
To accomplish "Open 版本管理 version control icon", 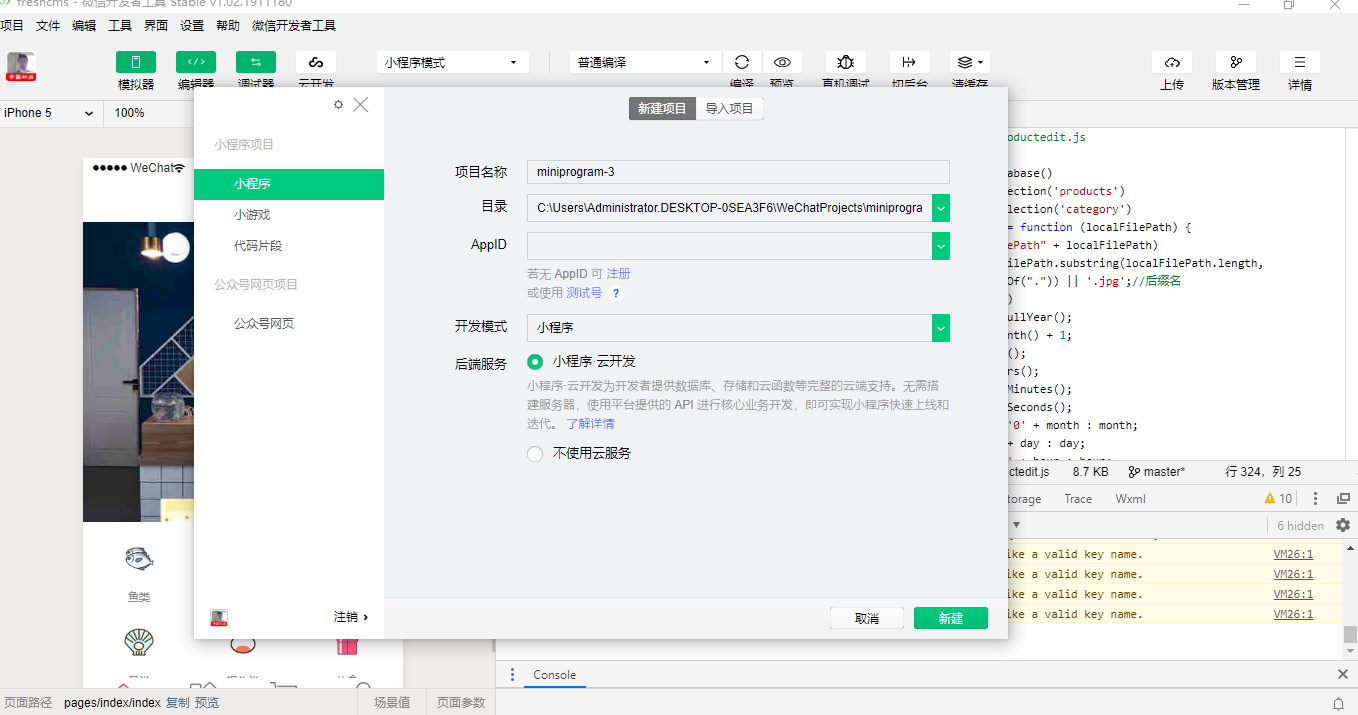I will coord(1236,62).
